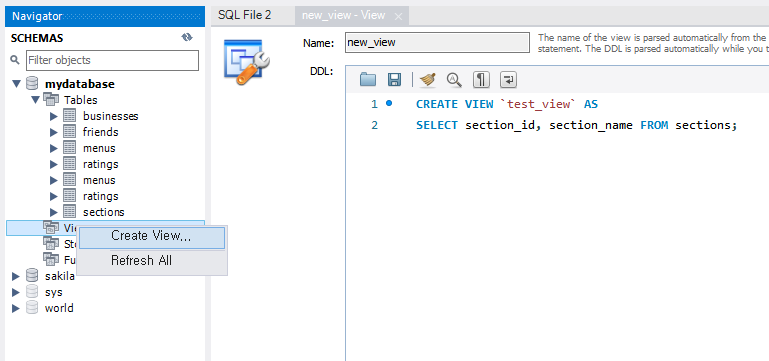
Task: Click the sys schema cylinder icon
Action: [x=32, y=292]
